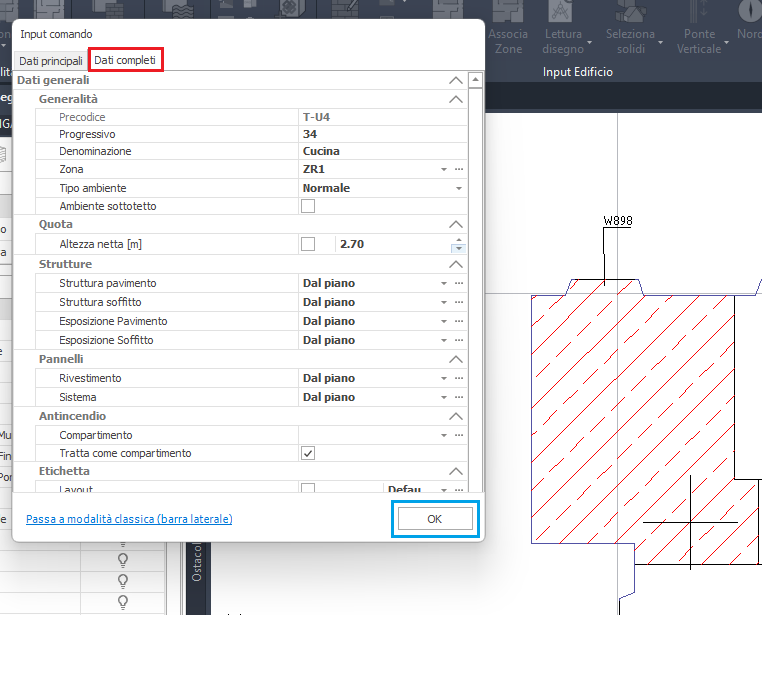The height and width of the screenshot is (689, 763).
Task: Select the Dati completi tab
Action: point(125,60)
